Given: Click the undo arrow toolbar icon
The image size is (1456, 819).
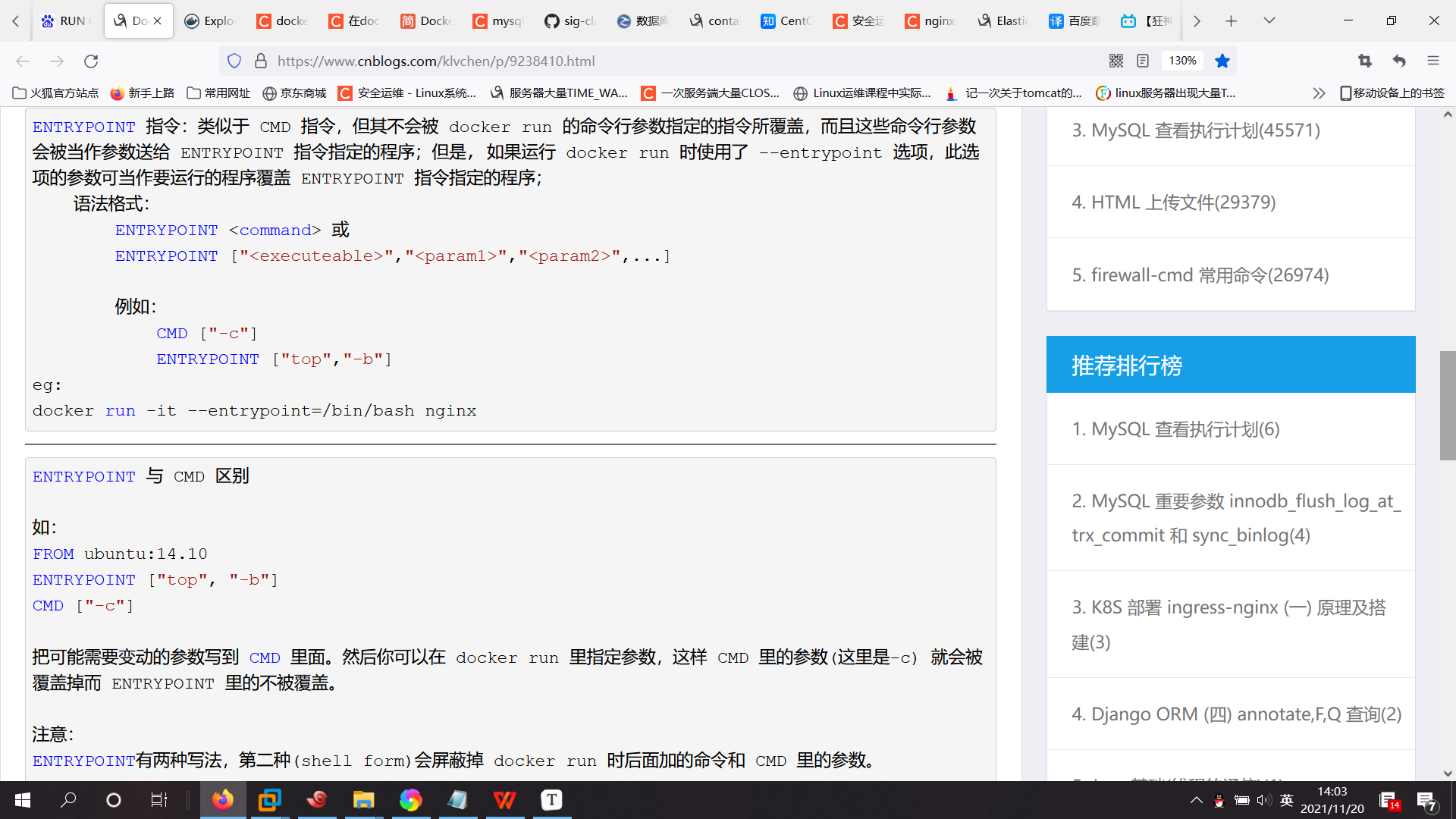Looking at the screenshot, I should pos(1399,61).
